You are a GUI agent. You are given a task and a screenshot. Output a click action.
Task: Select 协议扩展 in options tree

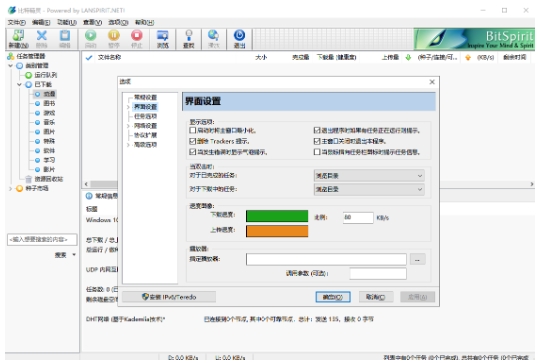[145, 135]
